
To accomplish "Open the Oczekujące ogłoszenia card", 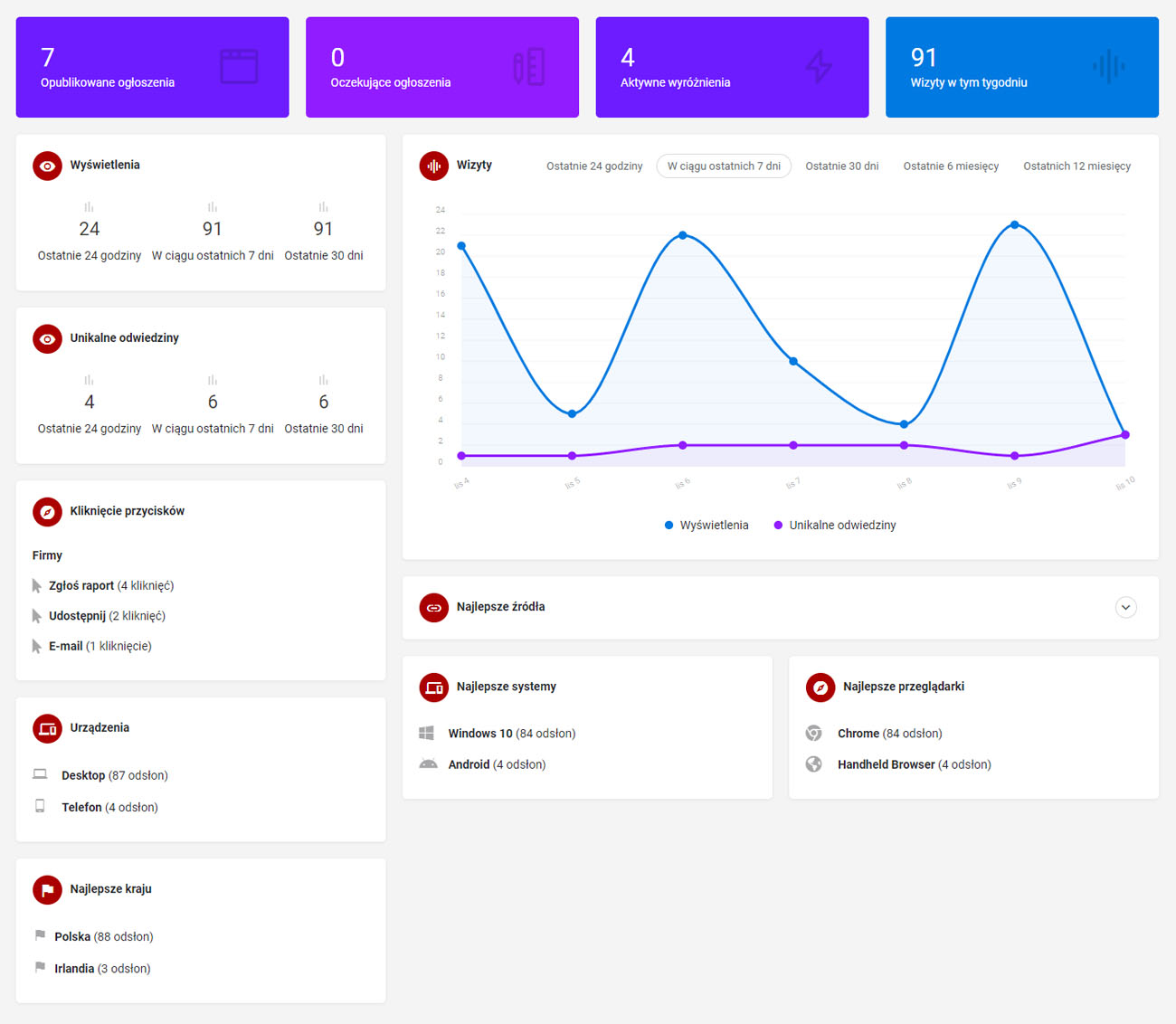I will [442, 67].
